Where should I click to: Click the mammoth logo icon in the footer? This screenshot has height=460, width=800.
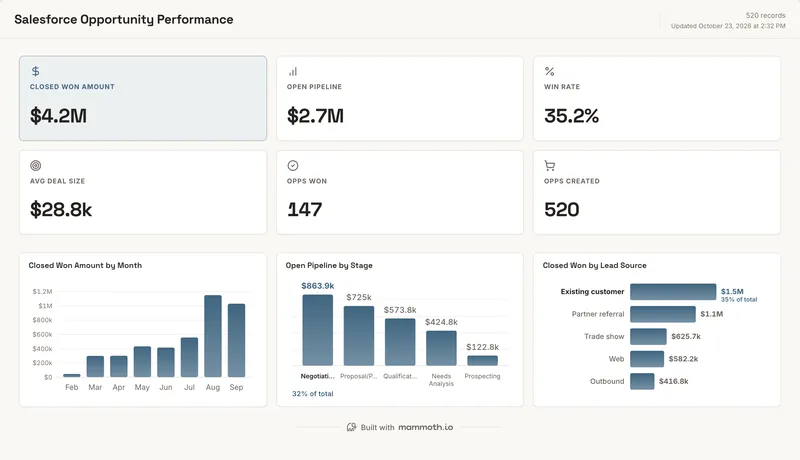point(352,427)
